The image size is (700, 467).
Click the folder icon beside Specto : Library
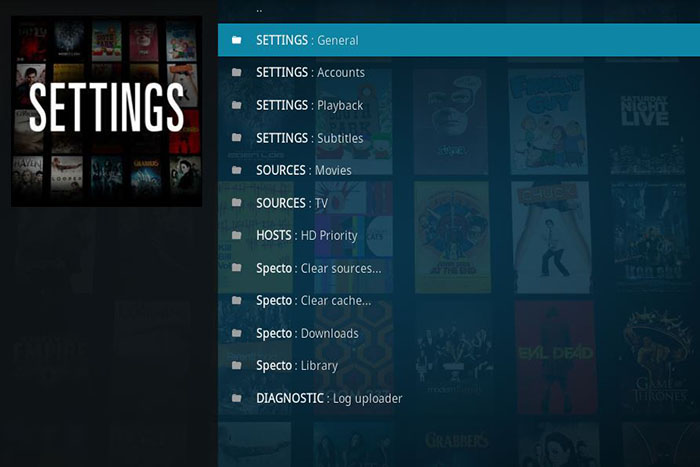coord(237,366)
